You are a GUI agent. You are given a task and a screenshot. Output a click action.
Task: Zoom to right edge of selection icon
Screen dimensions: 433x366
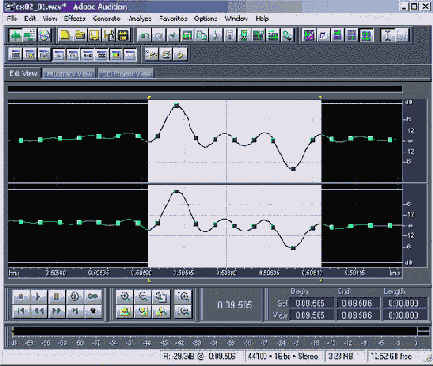click(x=161, y=311)
